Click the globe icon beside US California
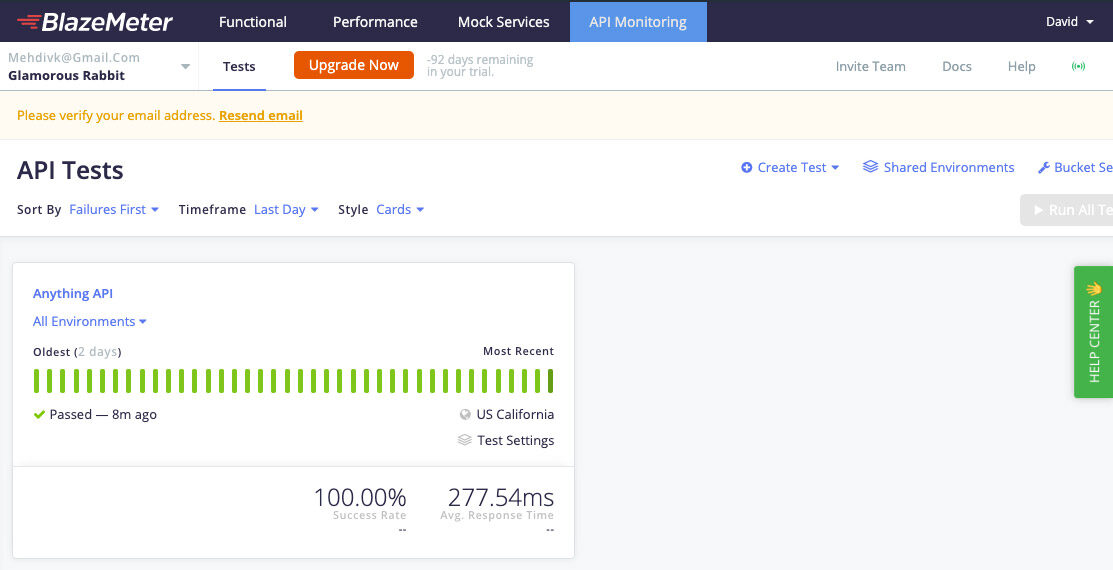1113x570 pixels. [x=465, y=414]
